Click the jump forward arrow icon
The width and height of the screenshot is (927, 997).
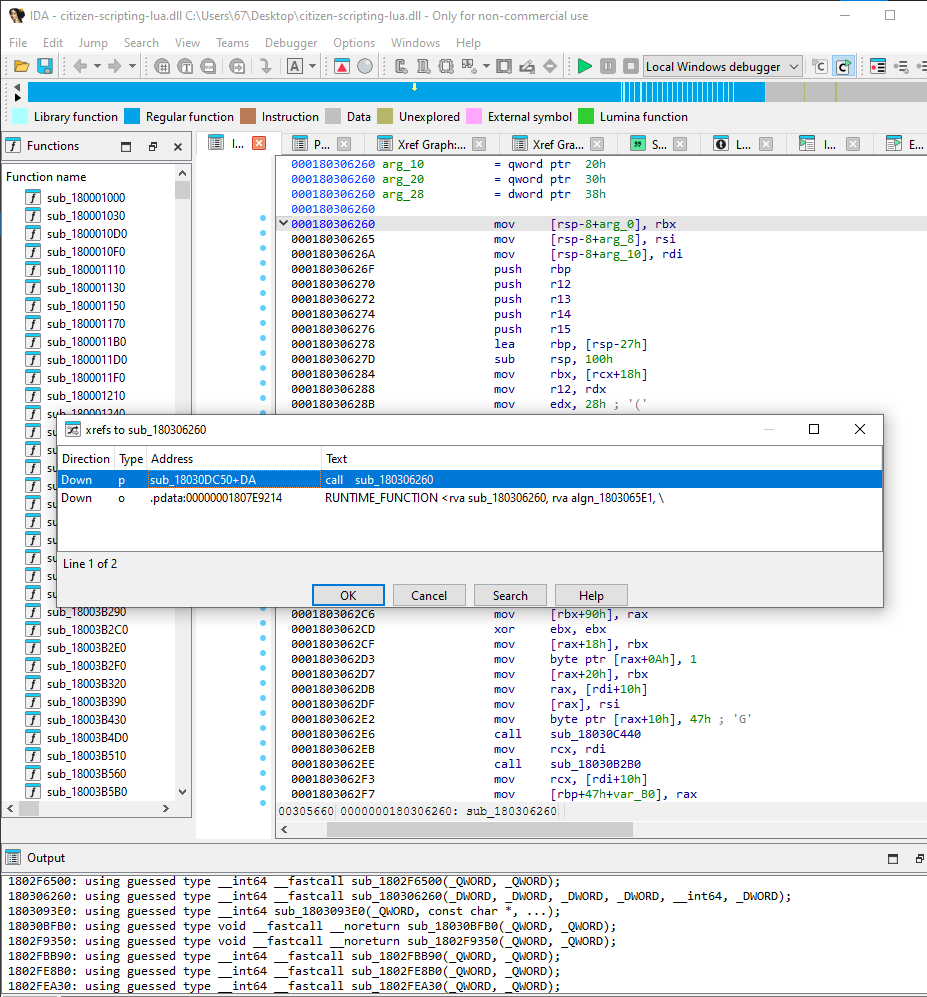(x=114, y=66)
